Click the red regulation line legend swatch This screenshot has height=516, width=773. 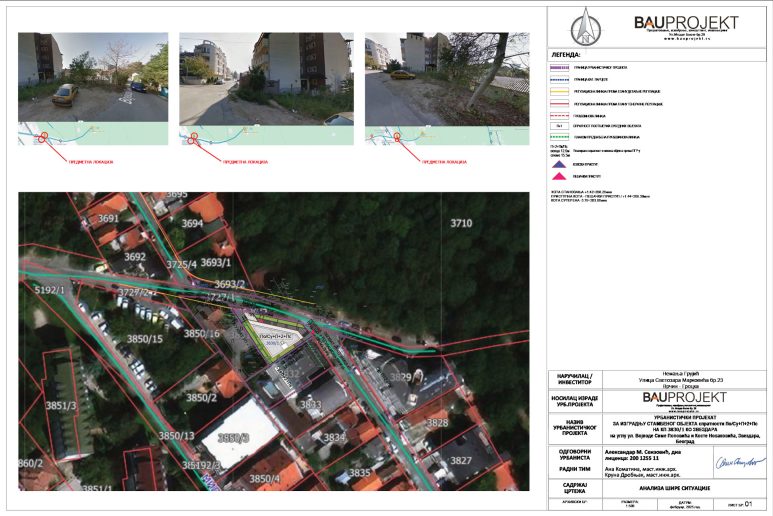[561, 102]
